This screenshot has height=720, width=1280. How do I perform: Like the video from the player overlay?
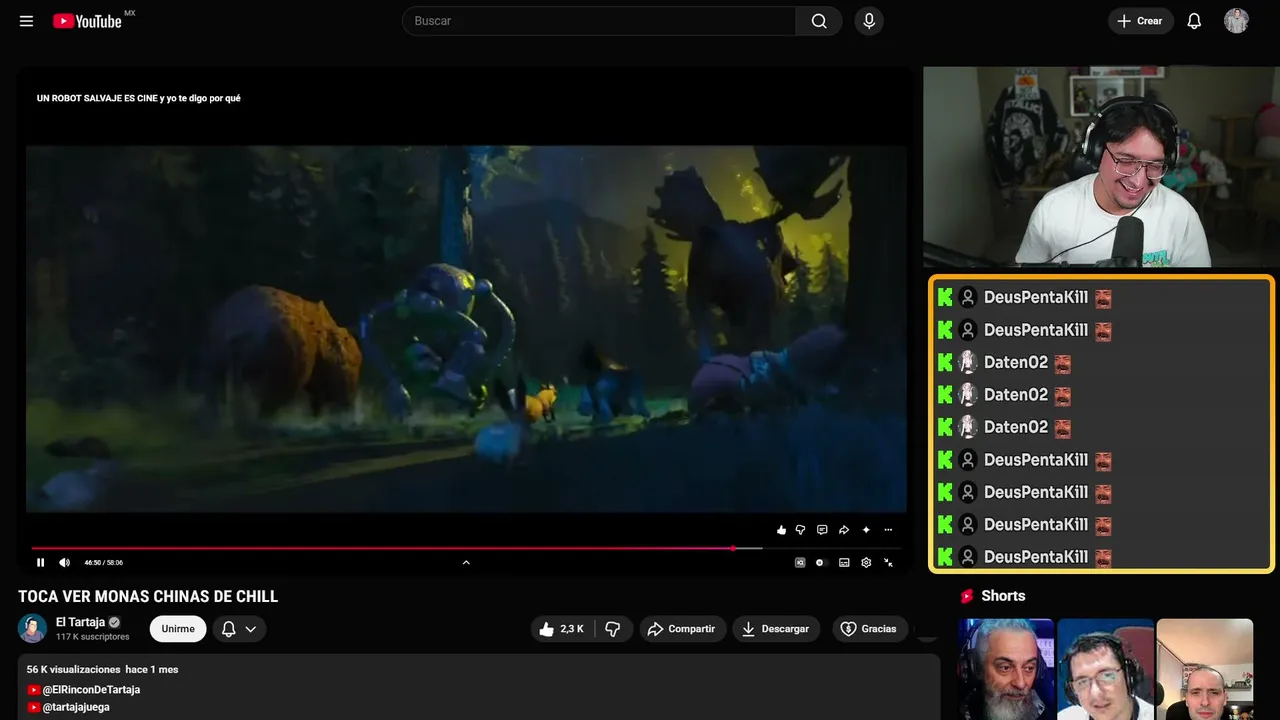pyautogui.click(x=781, y=530)
